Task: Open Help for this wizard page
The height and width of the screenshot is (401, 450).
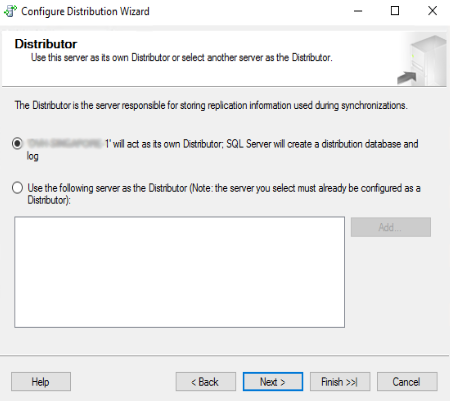Action: coord(41,382)
